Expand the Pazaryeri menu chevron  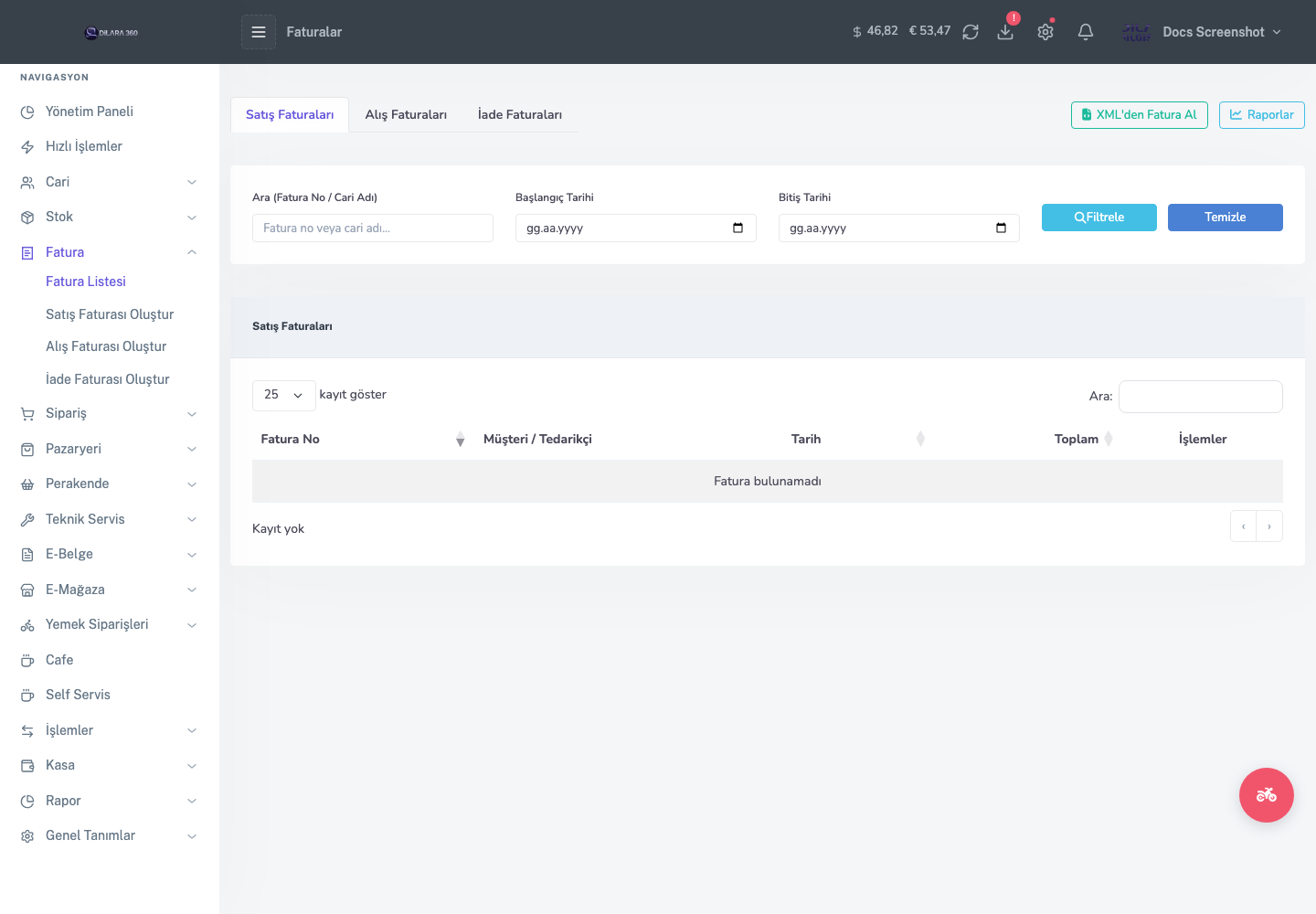(192, 449)
